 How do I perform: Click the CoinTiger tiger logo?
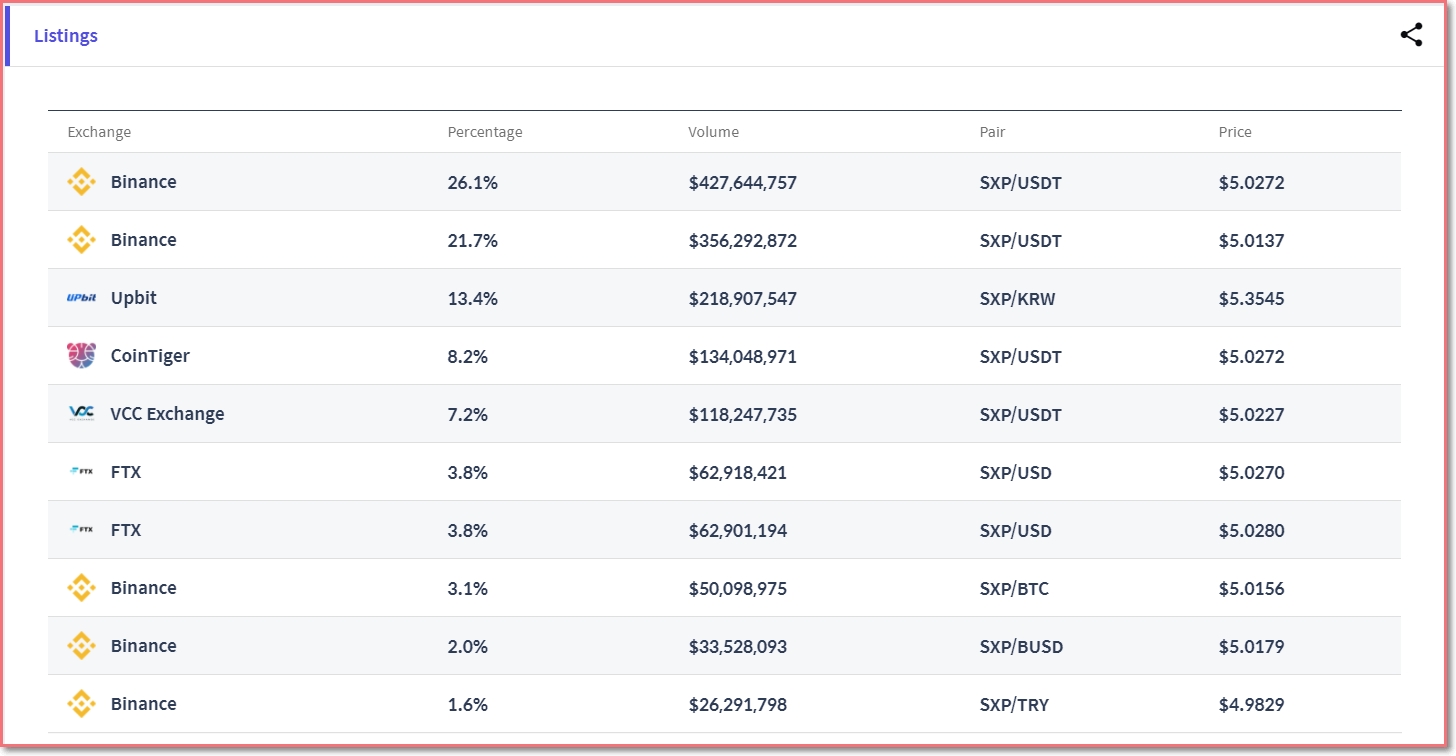tap(81, 356)
